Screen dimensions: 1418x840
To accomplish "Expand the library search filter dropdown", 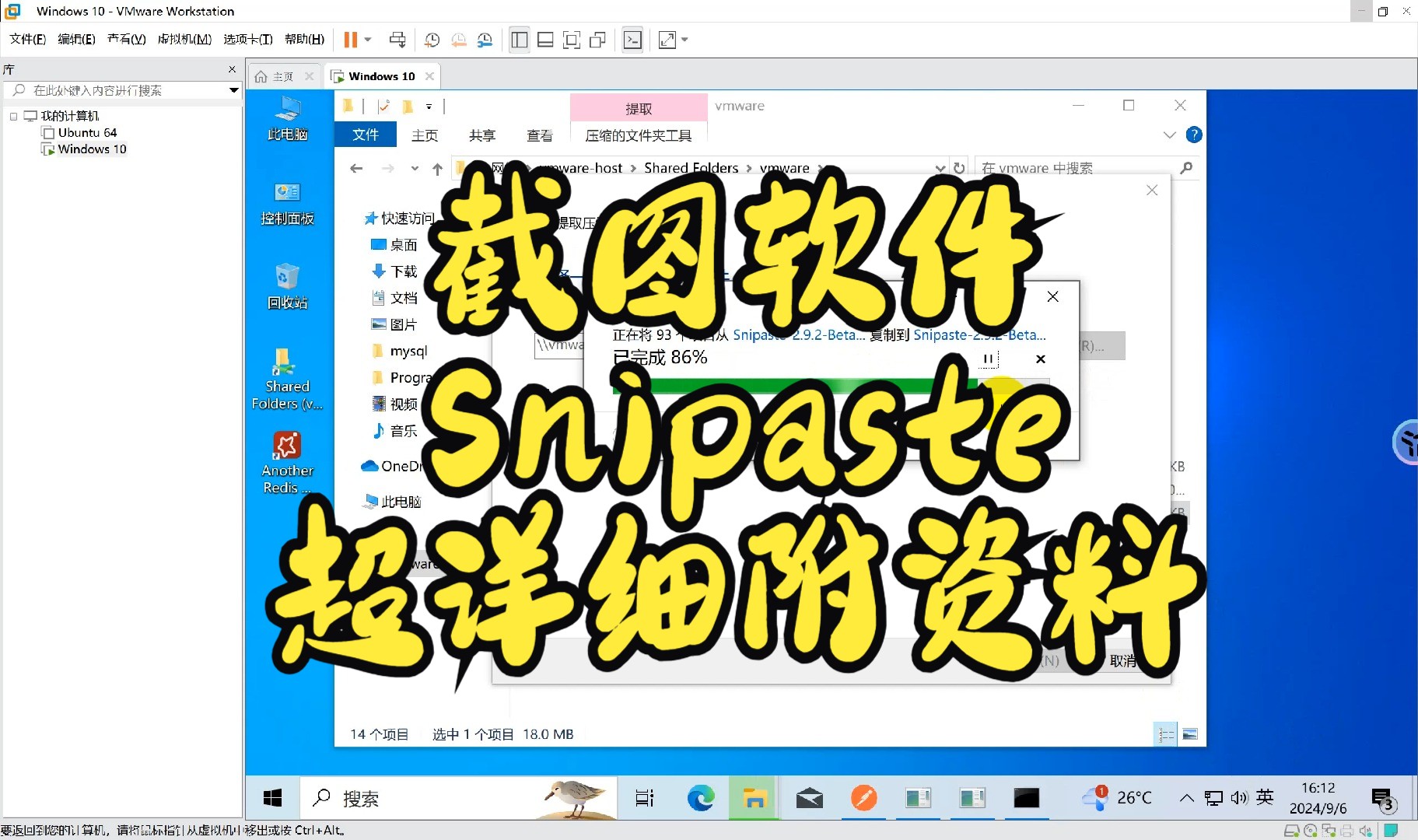I will coord(233,90).
